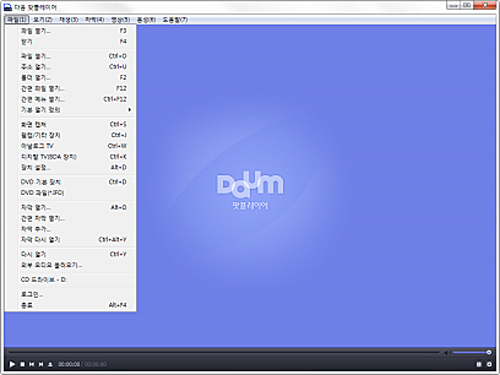Expand the 기본 열기 정의 submenu arrow

tap(129, 110)
